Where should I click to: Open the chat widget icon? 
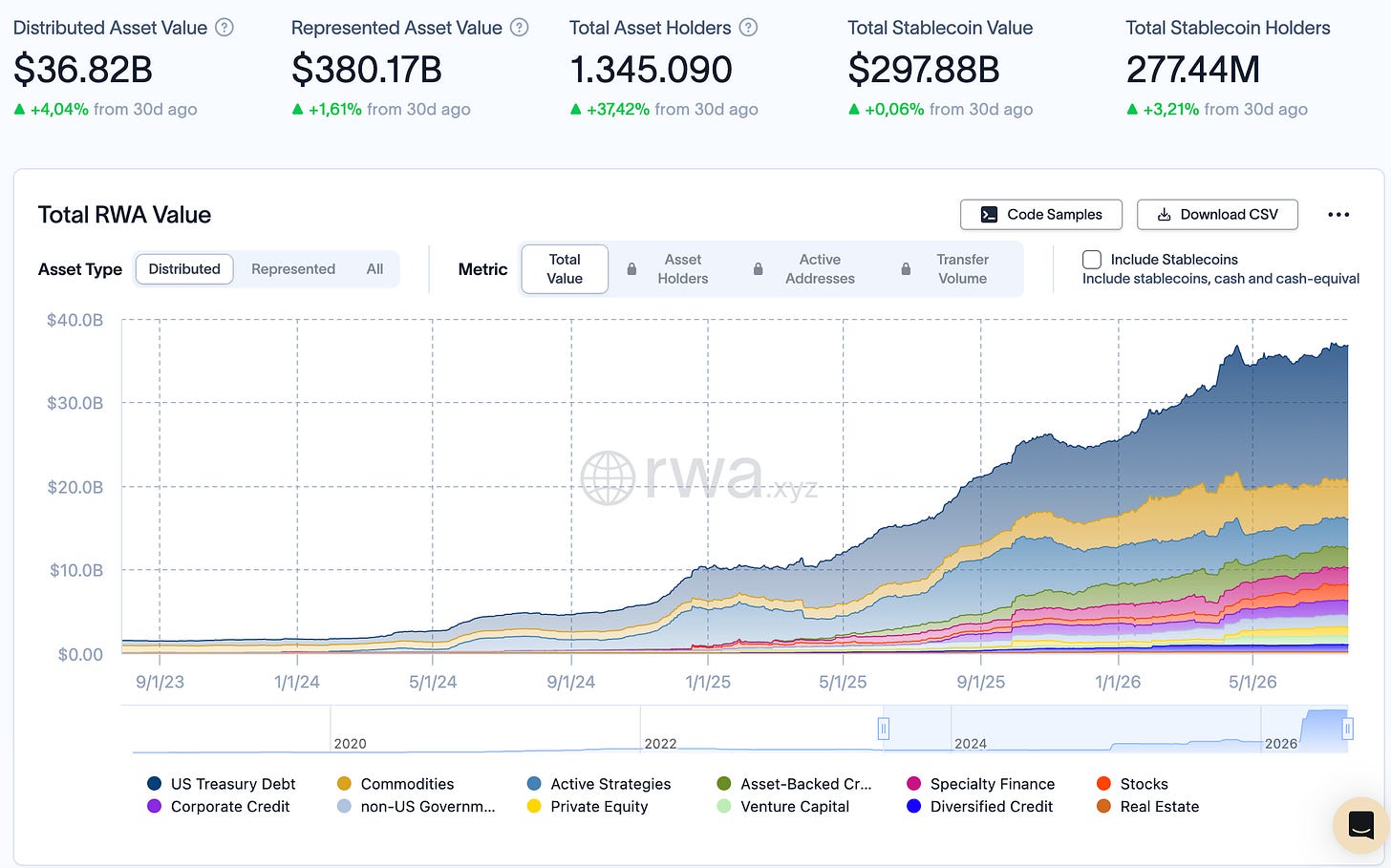(x=1360, y=824)
